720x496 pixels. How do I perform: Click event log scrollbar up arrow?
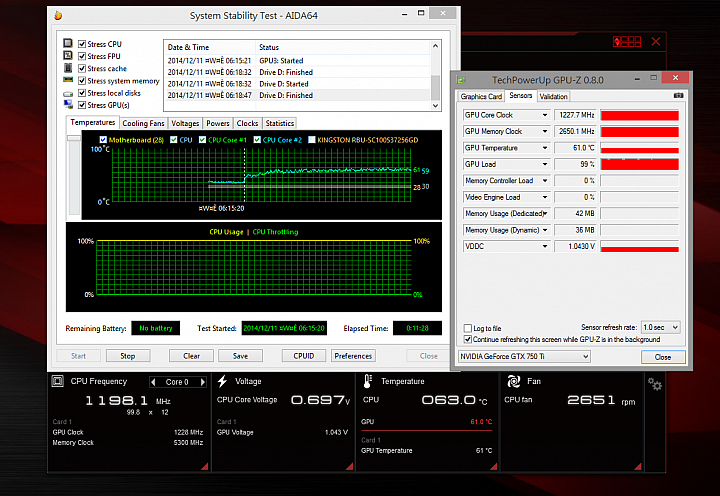435,46
